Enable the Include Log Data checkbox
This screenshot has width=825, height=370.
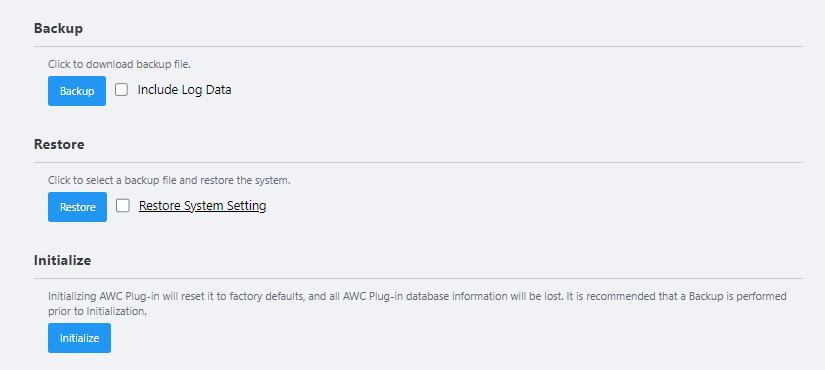(x=122, y=90)
